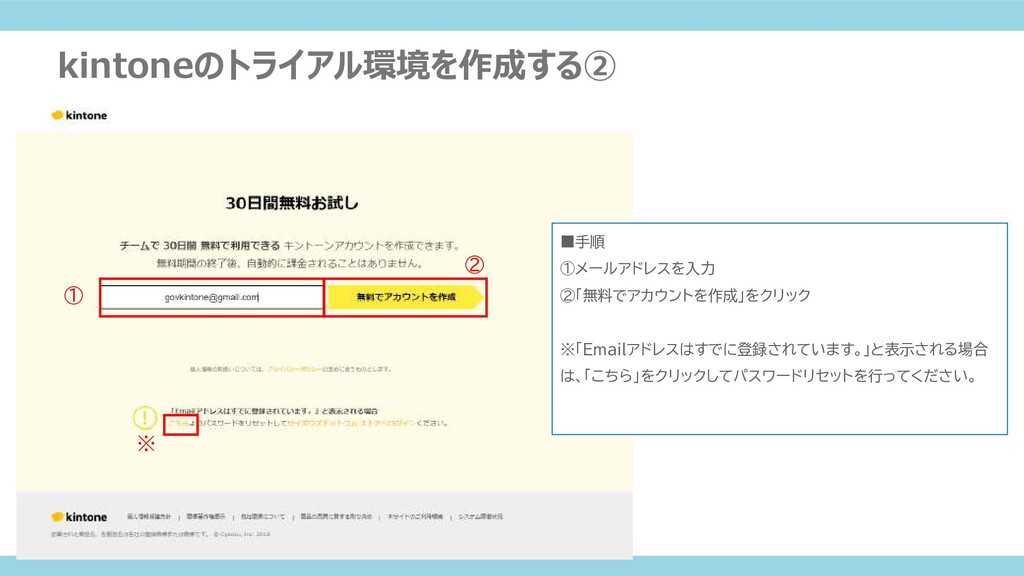Click the text ①メールアドレスを入力
1024x576 pixels.
[637, 268]
